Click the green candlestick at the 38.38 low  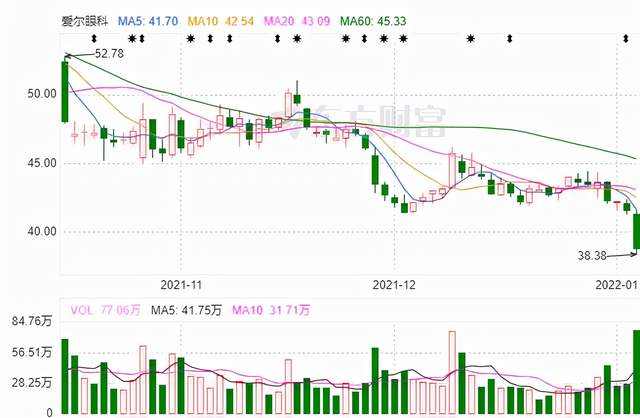pyautogui.click(x=636, y=232)
